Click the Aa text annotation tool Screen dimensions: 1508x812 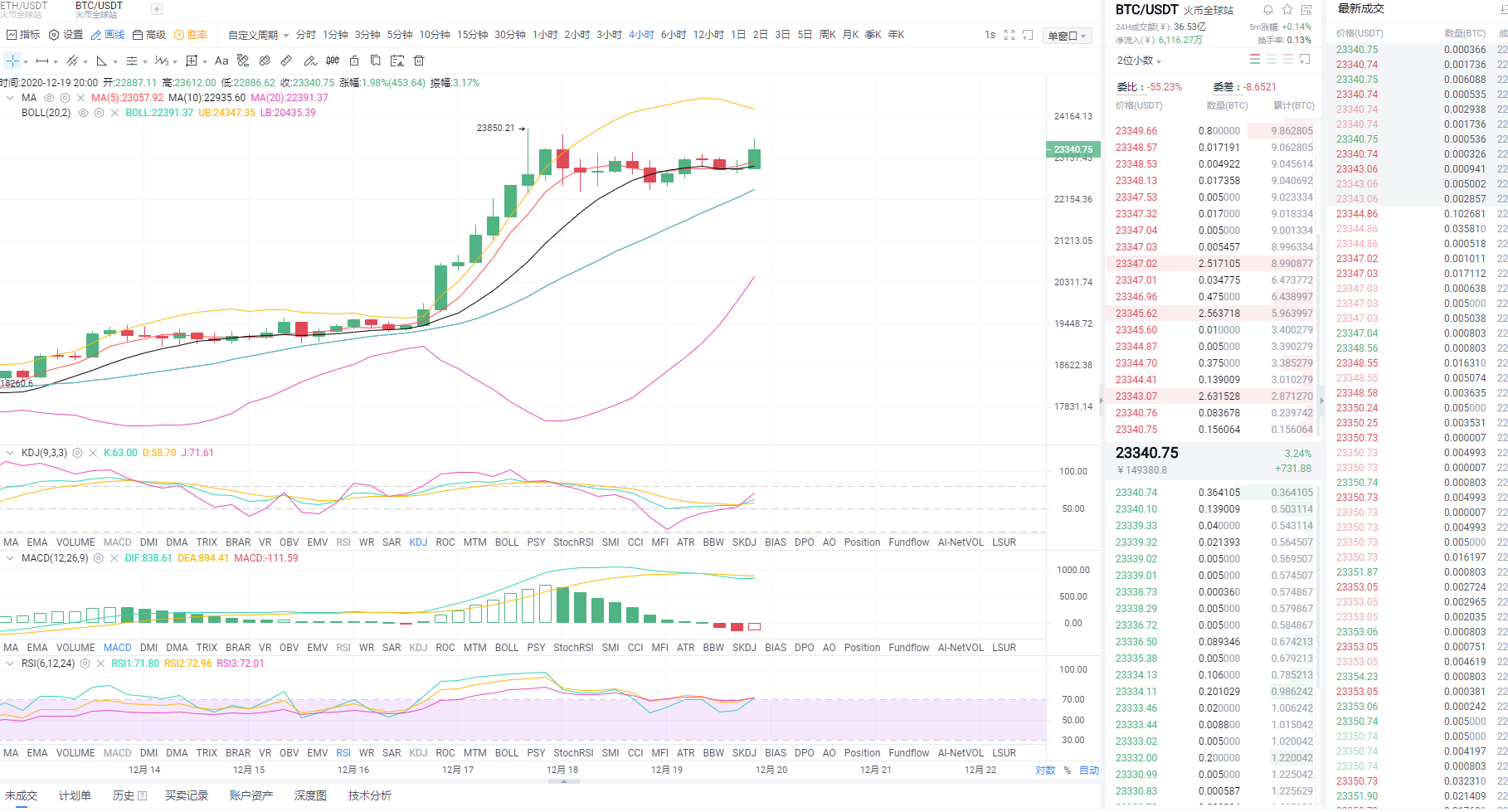[221, 61]
